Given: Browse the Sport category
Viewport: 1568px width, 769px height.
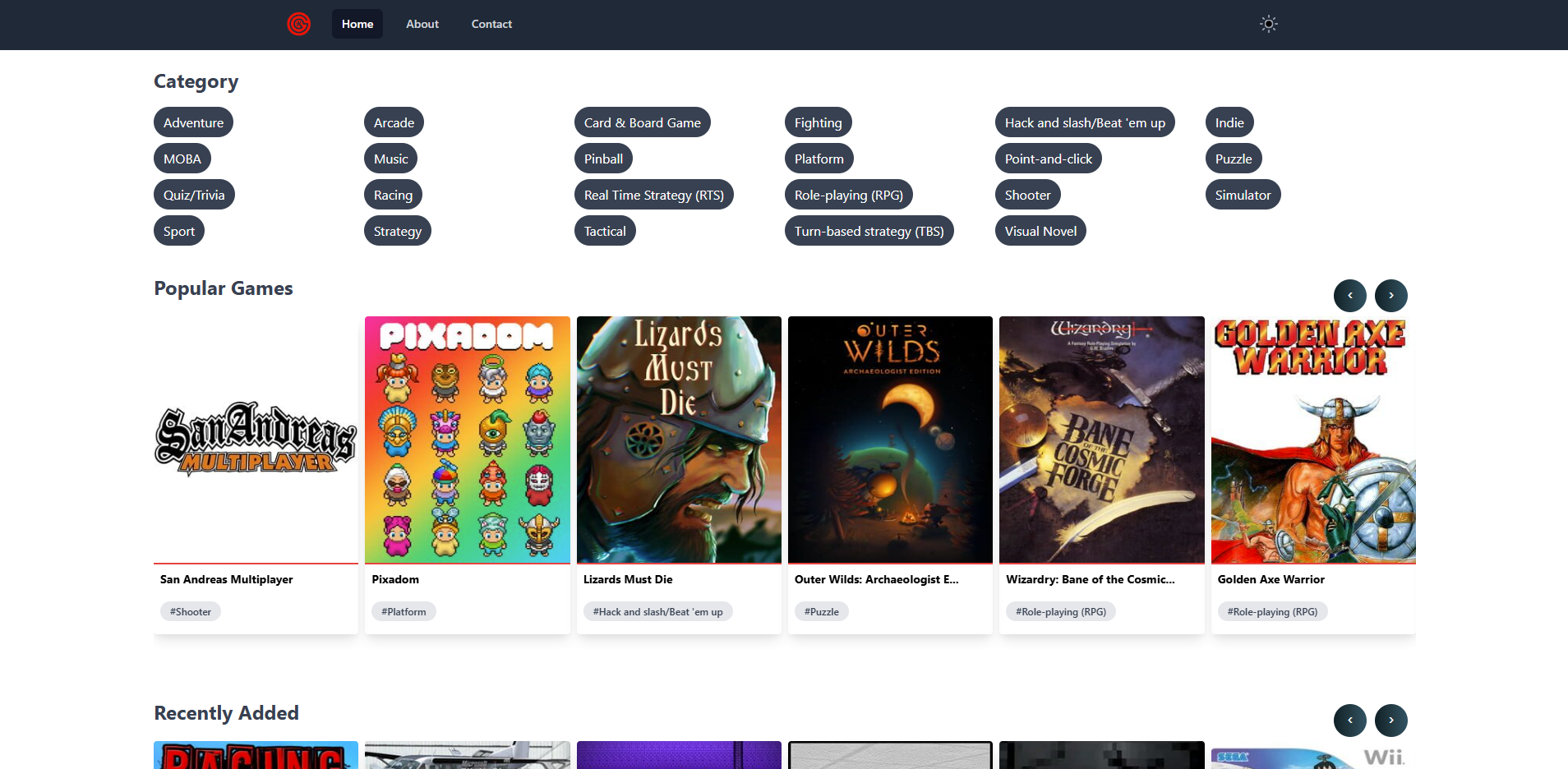Looking at the screenshot, I should click(x=179, y=231).
